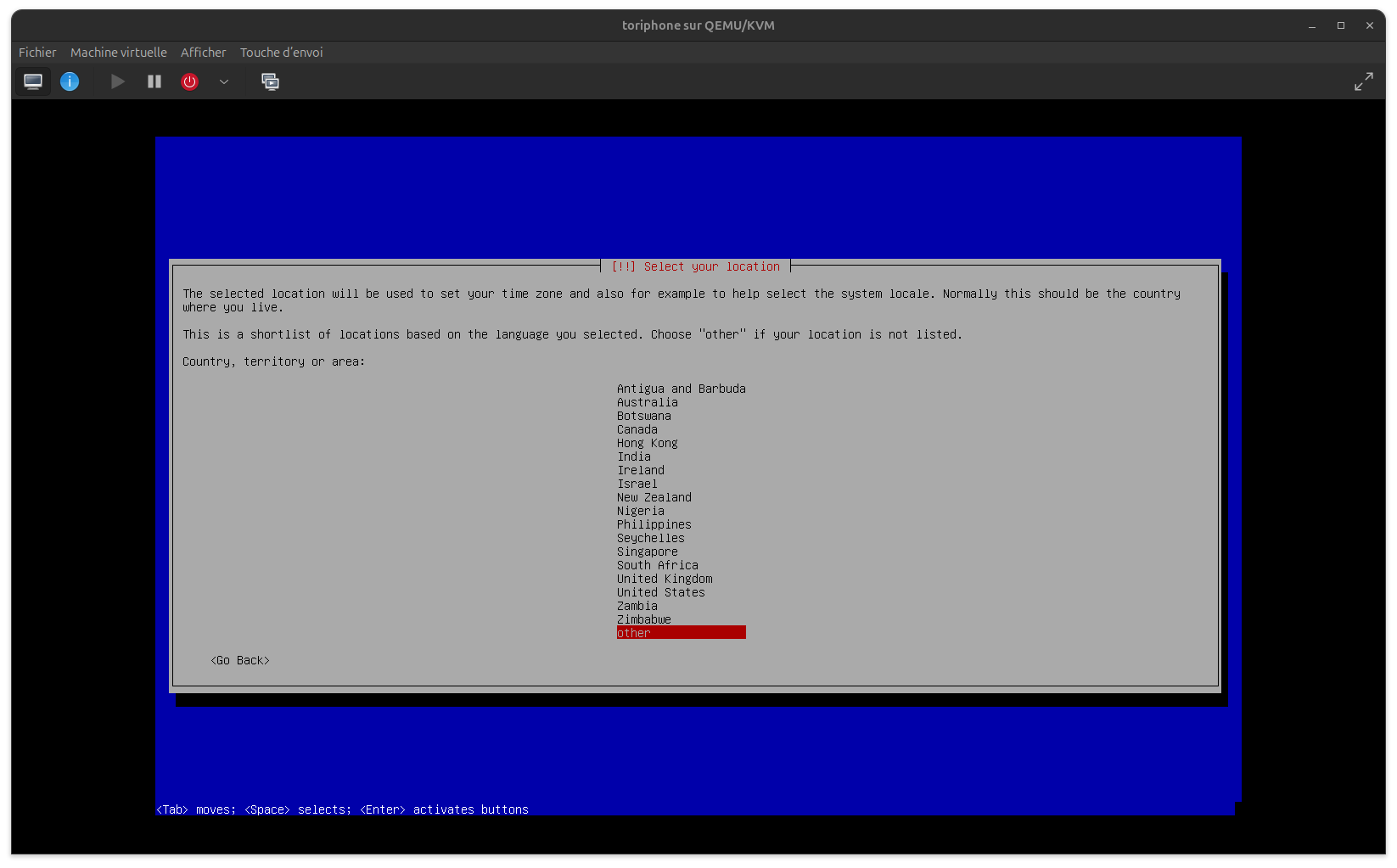
Task: Switch to fullscreen with the resize icon
Action: [1363, 81]
